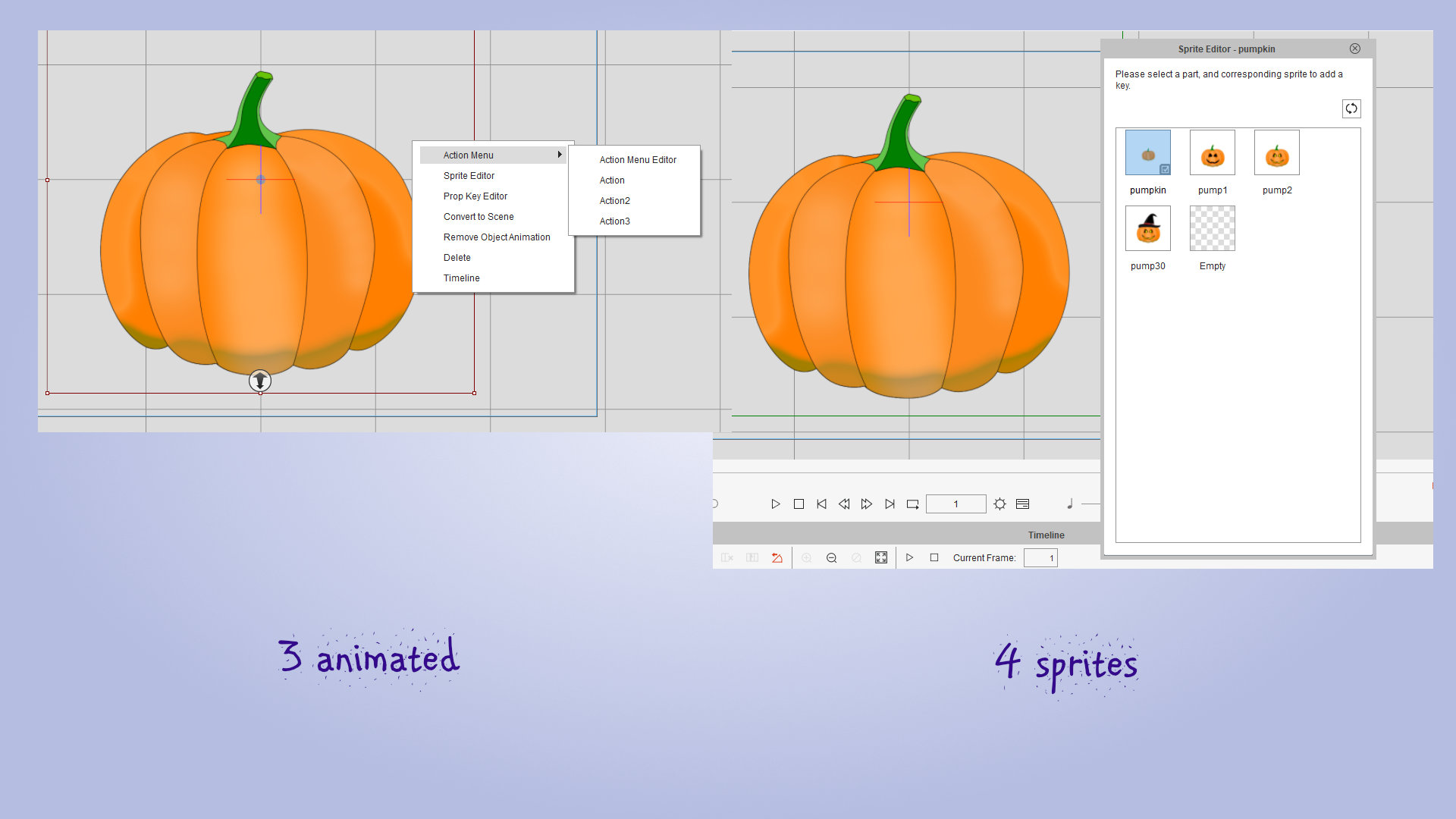
Task: Expand the Action Menu submenu arrow
Action: coord(560,155)
